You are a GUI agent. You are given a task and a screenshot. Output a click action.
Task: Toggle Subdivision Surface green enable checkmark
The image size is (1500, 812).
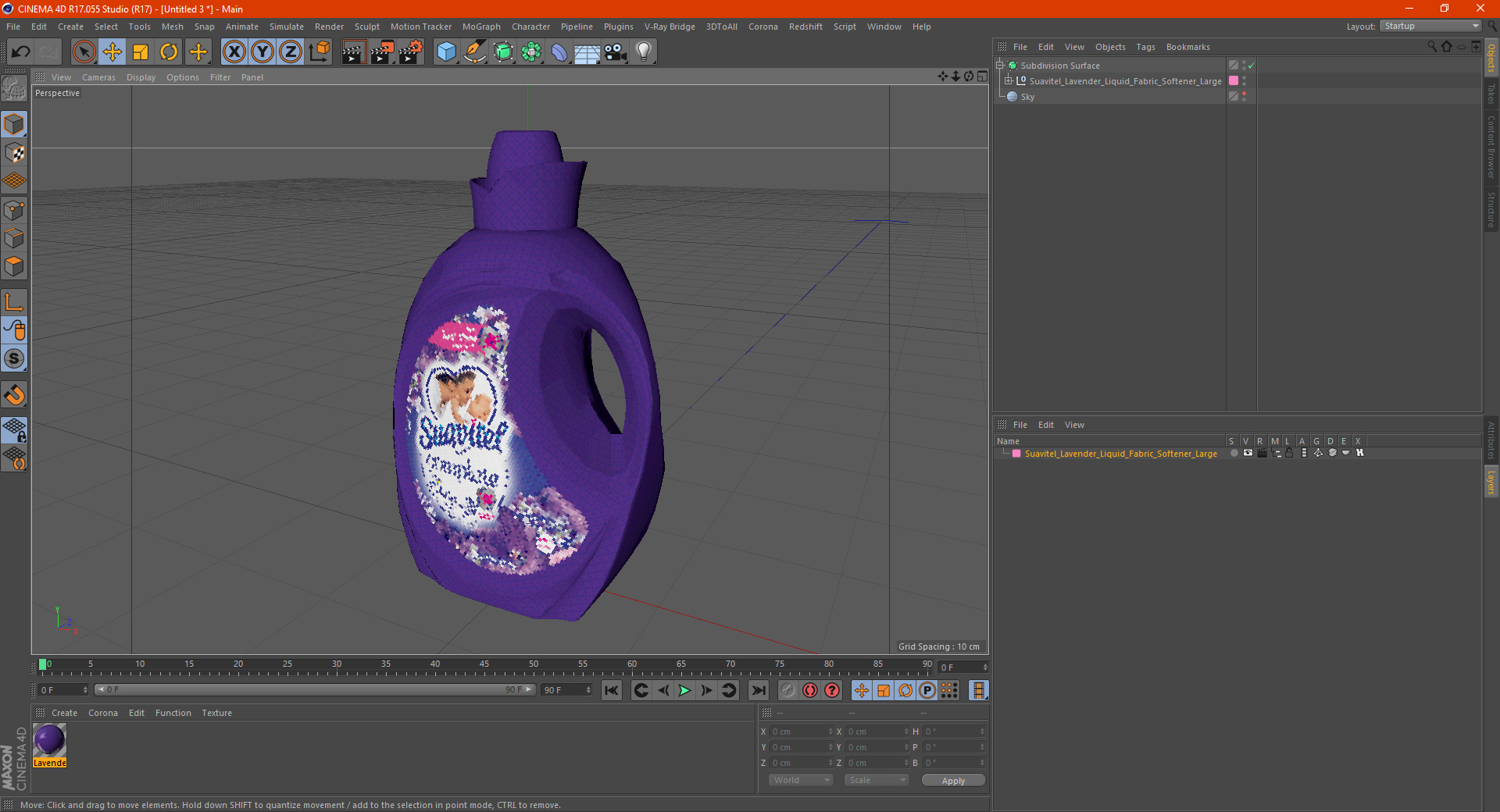(1251, 66)
